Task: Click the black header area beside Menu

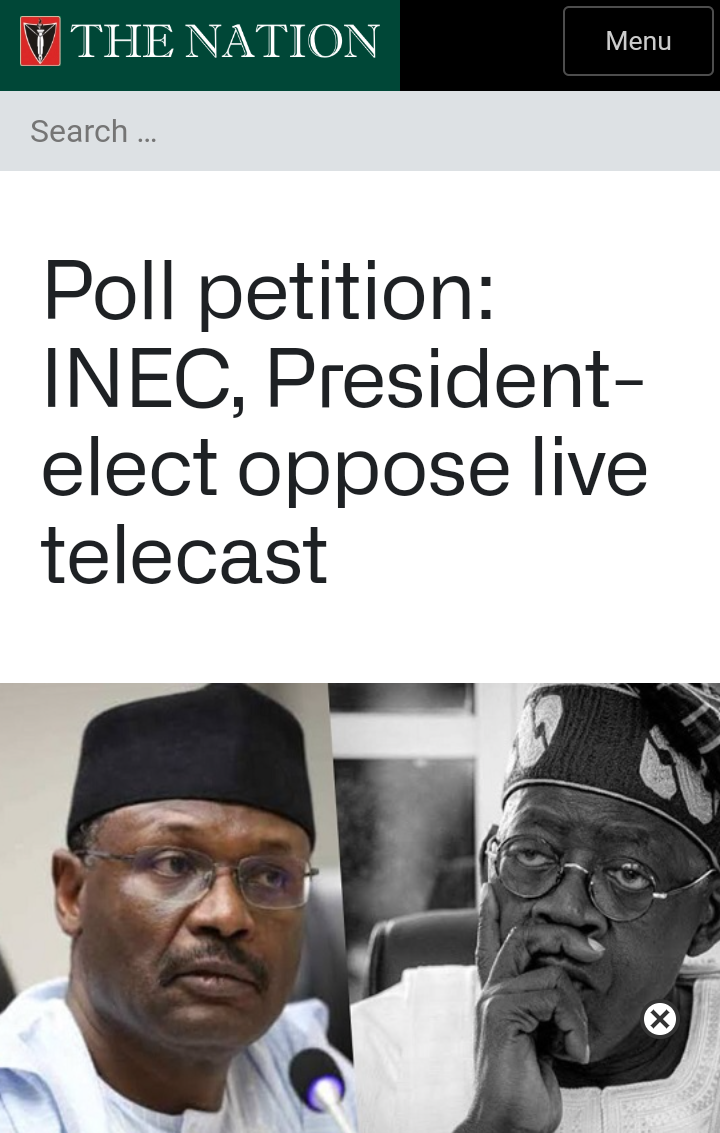Action: tap(481, 46)
